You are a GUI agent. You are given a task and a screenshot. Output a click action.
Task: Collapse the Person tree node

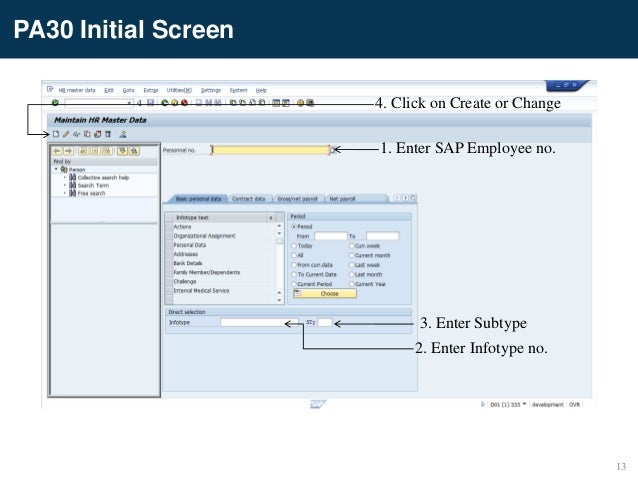tap(56, 169)
